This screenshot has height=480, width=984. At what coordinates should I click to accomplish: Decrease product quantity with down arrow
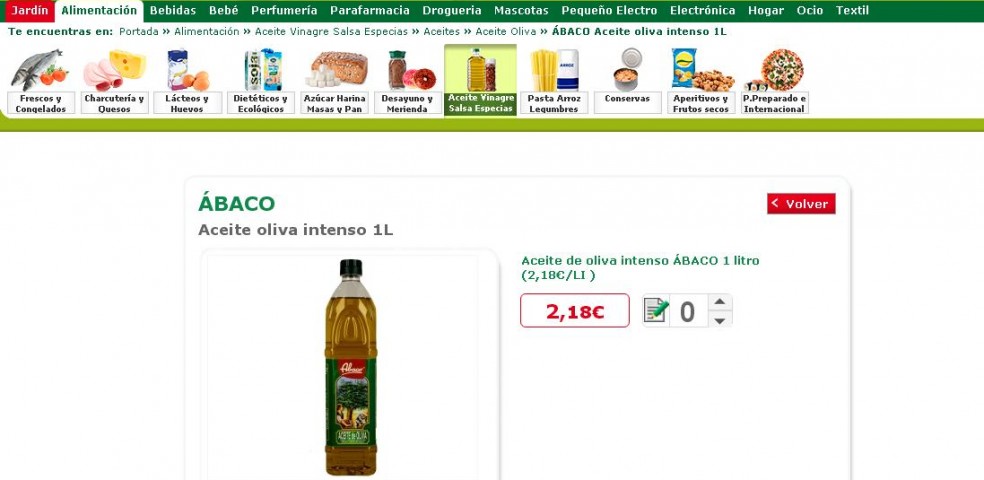point(720,319)
